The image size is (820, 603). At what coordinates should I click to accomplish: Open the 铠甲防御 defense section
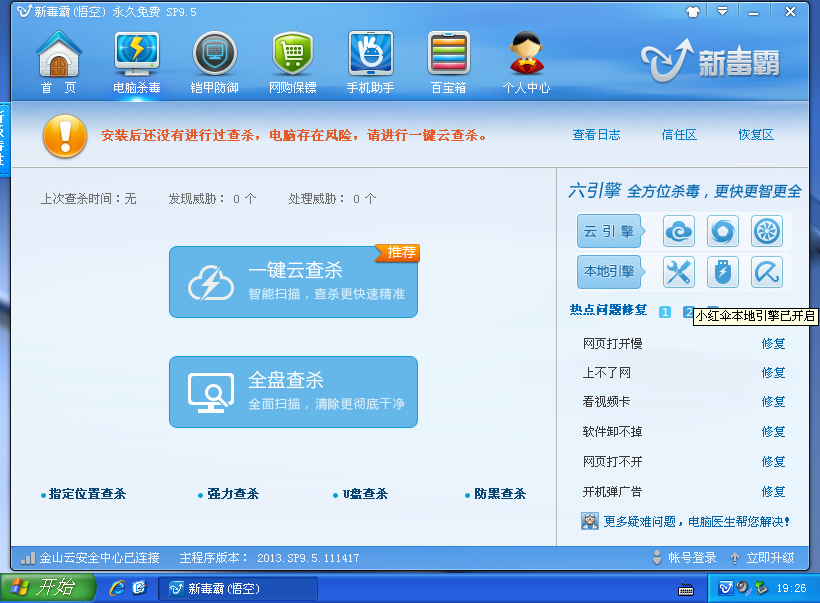click(x=214, y=62)
